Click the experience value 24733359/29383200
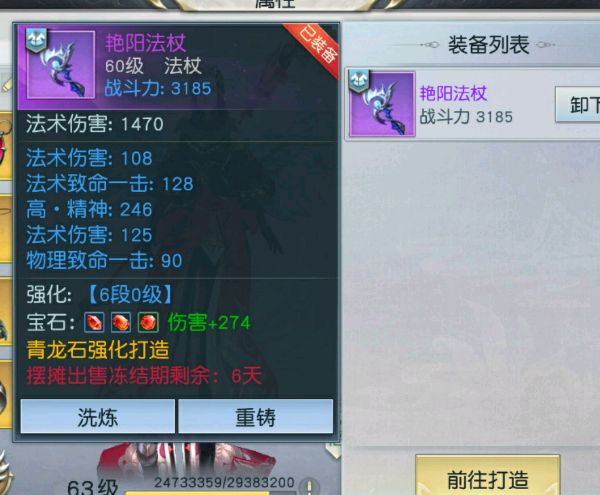This screenshot has height=495, width=600. pyautogui.click(x=224, y=482)
